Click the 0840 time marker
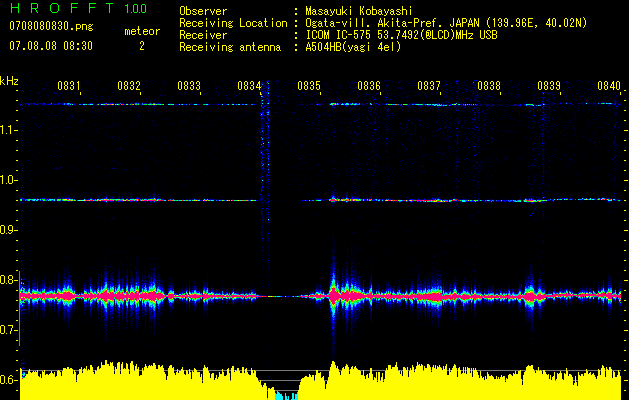The image size is (629, 400). pyautogui.click(x=609, y=86)
